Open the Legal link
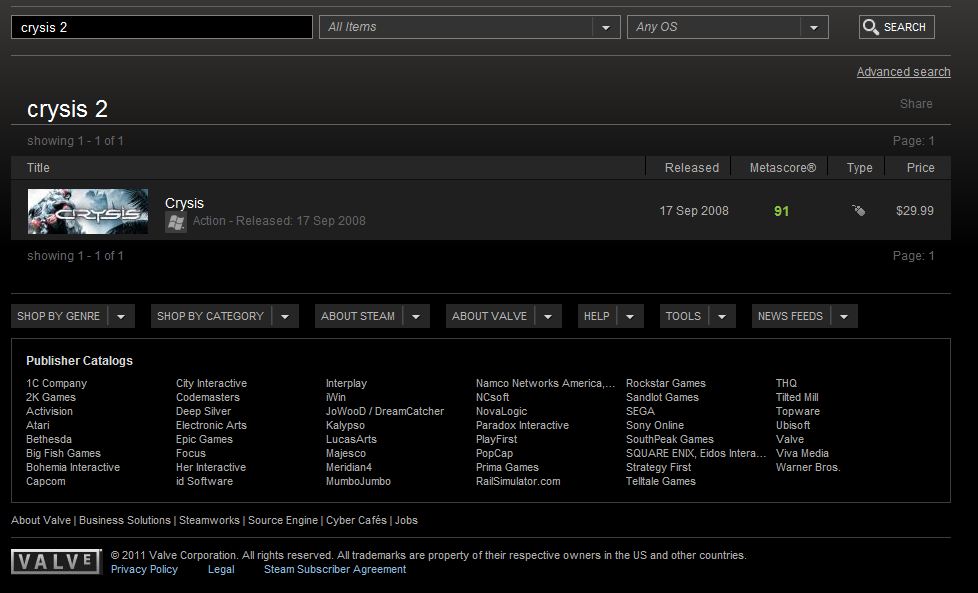The image size is (978, 593). (x=221, y=569)
